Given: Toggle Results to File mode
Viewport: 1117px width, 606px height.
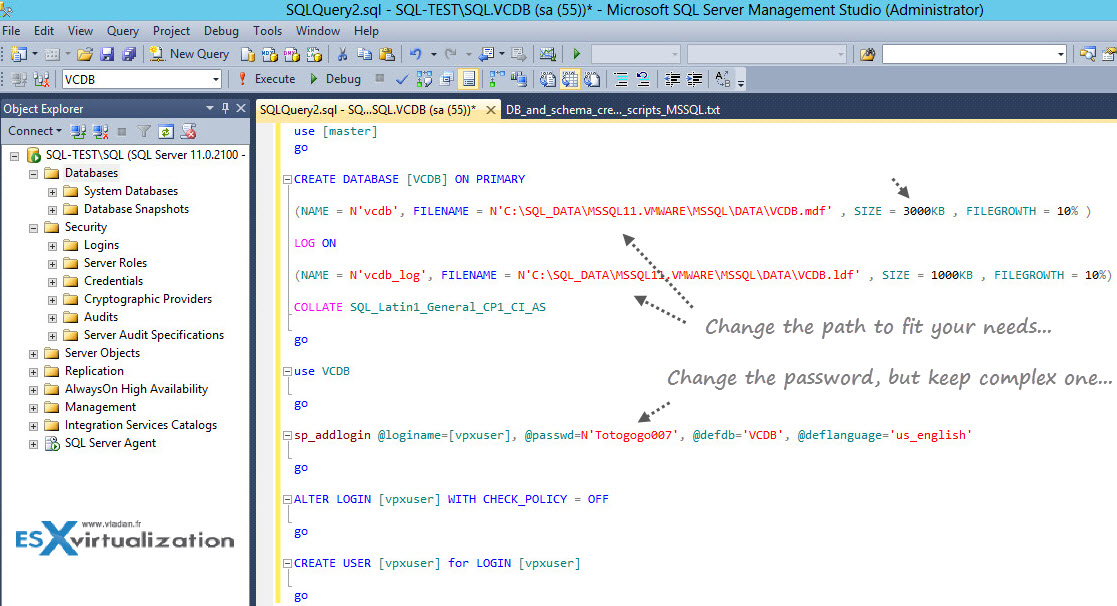Looking at the screenshot, I should click(x=592, y=79).
